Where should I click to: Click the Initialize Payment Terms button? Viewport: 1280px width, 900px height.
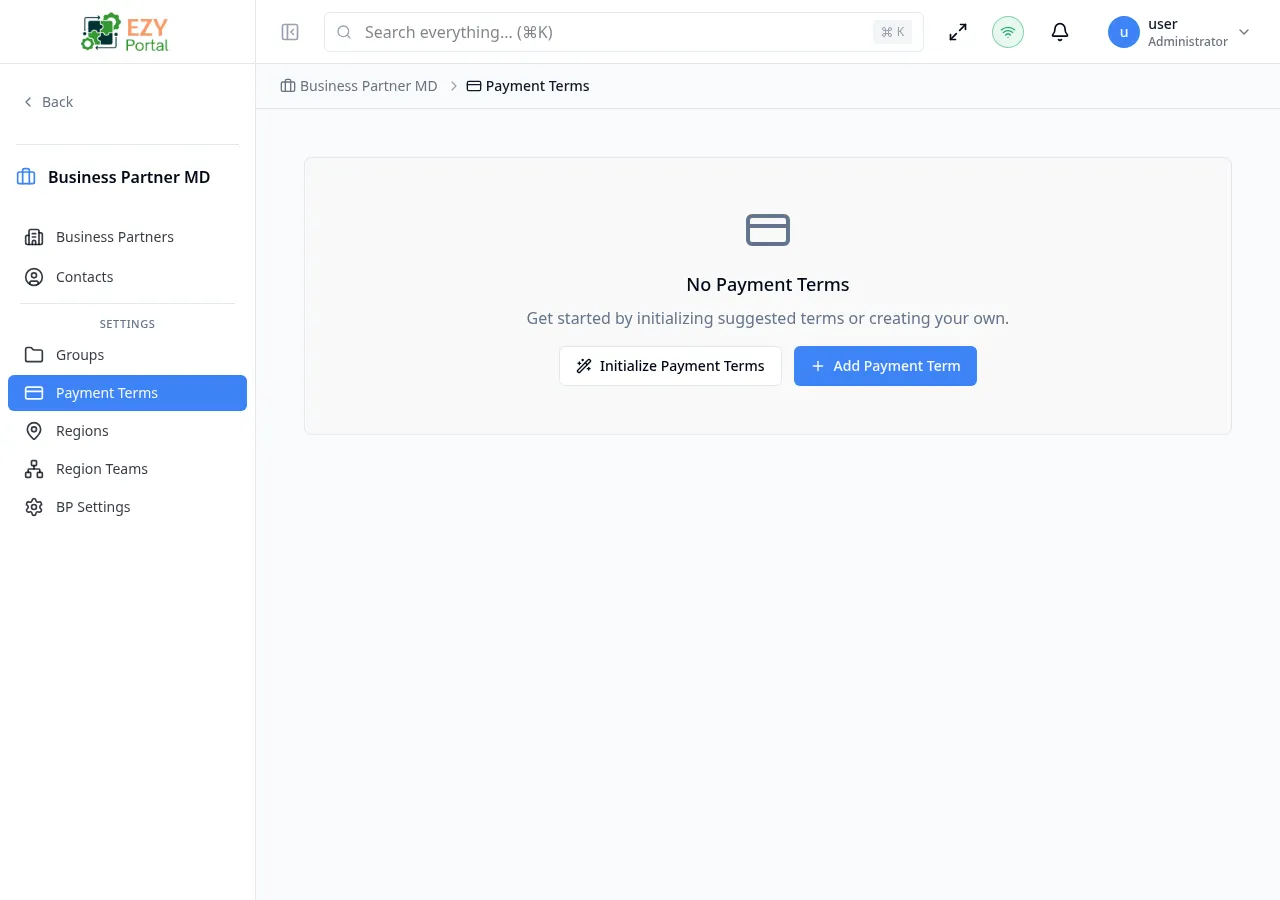(670, 366)
